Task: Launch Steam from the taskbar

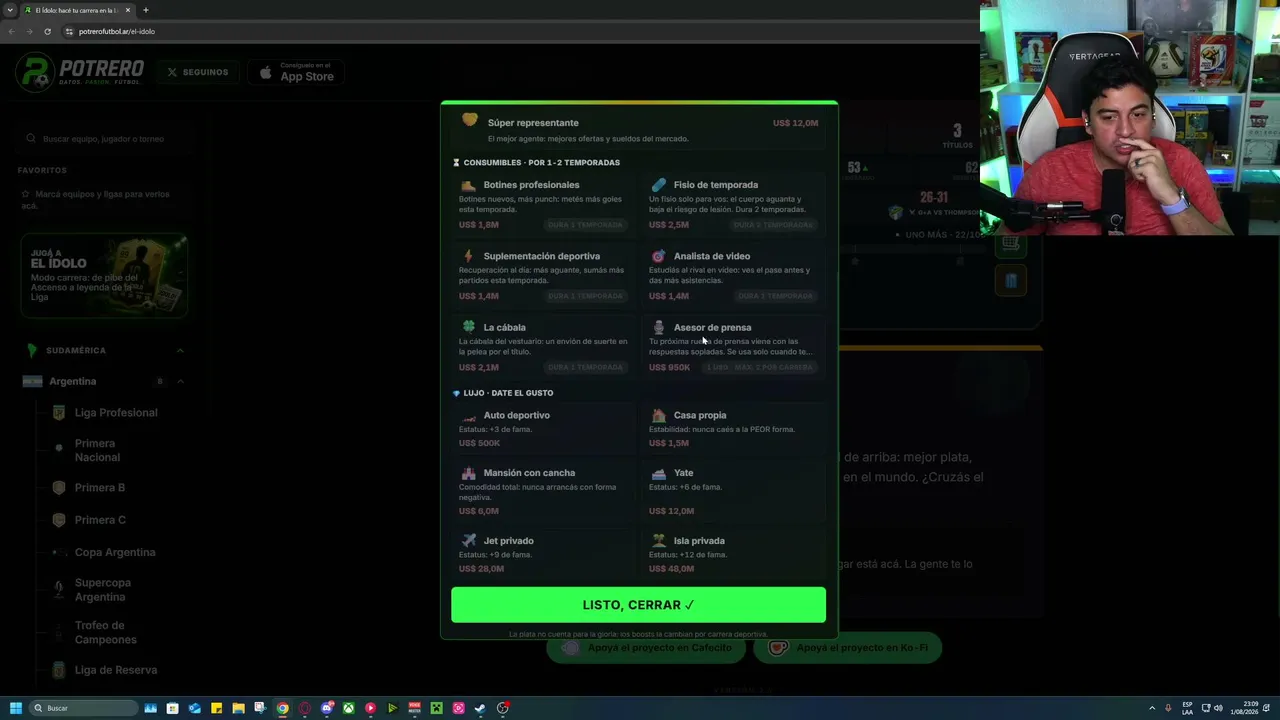Action: [480, 708]
